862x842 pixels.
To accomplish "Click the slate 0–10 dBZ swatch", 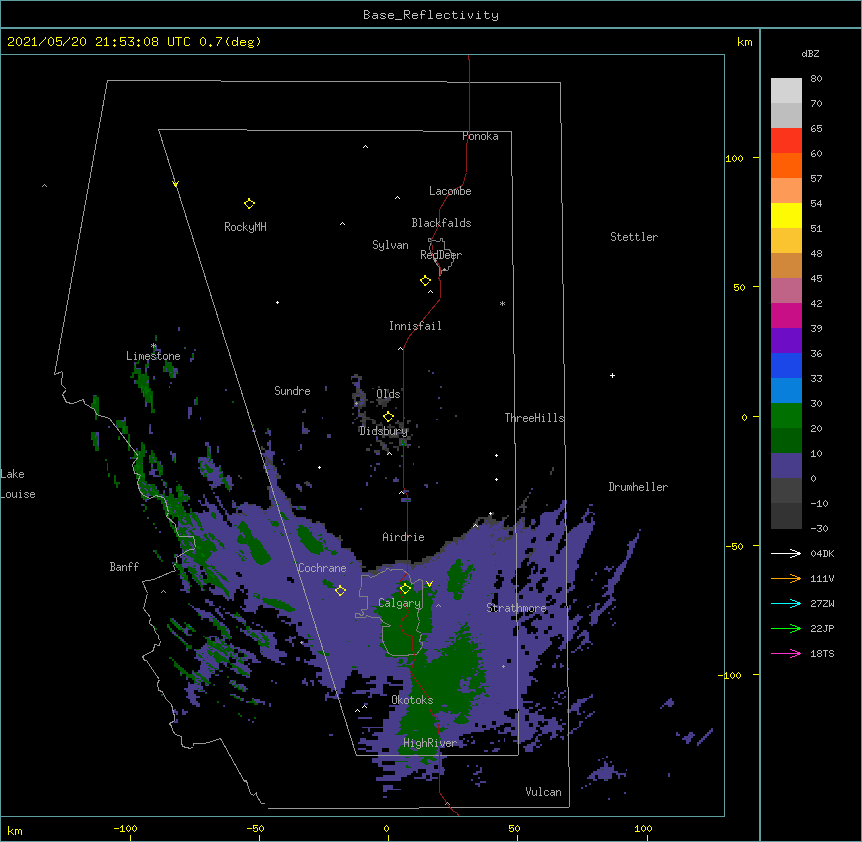I will coord(786,466).
